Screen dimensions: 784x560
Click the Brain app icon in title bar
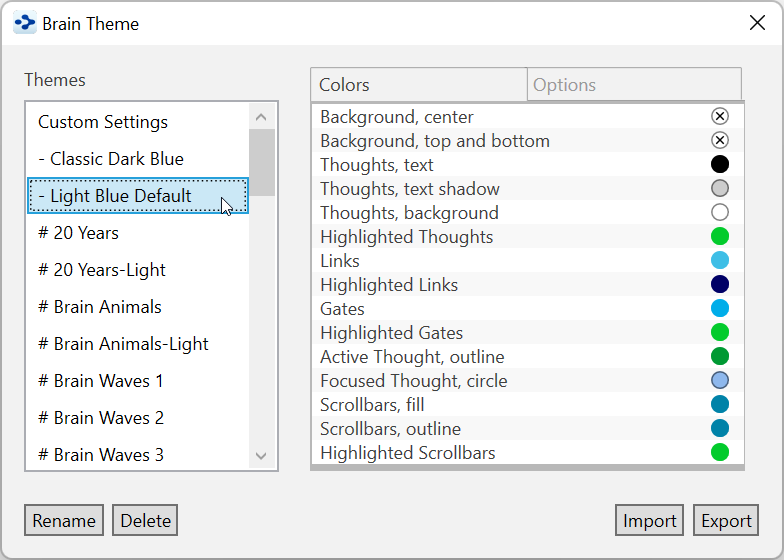tap(25, 23)
